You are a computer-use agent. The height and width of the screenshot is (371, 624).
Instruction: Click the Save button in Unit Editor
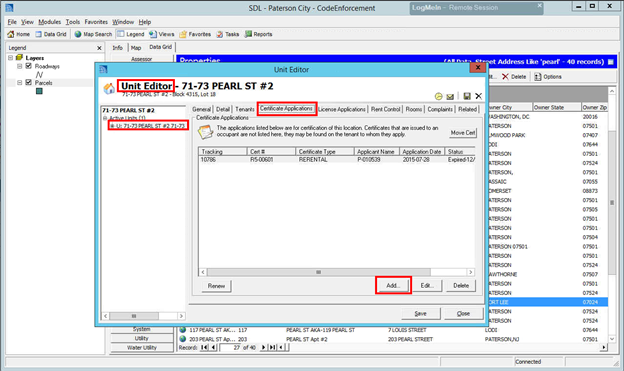(x=420, y=313)
